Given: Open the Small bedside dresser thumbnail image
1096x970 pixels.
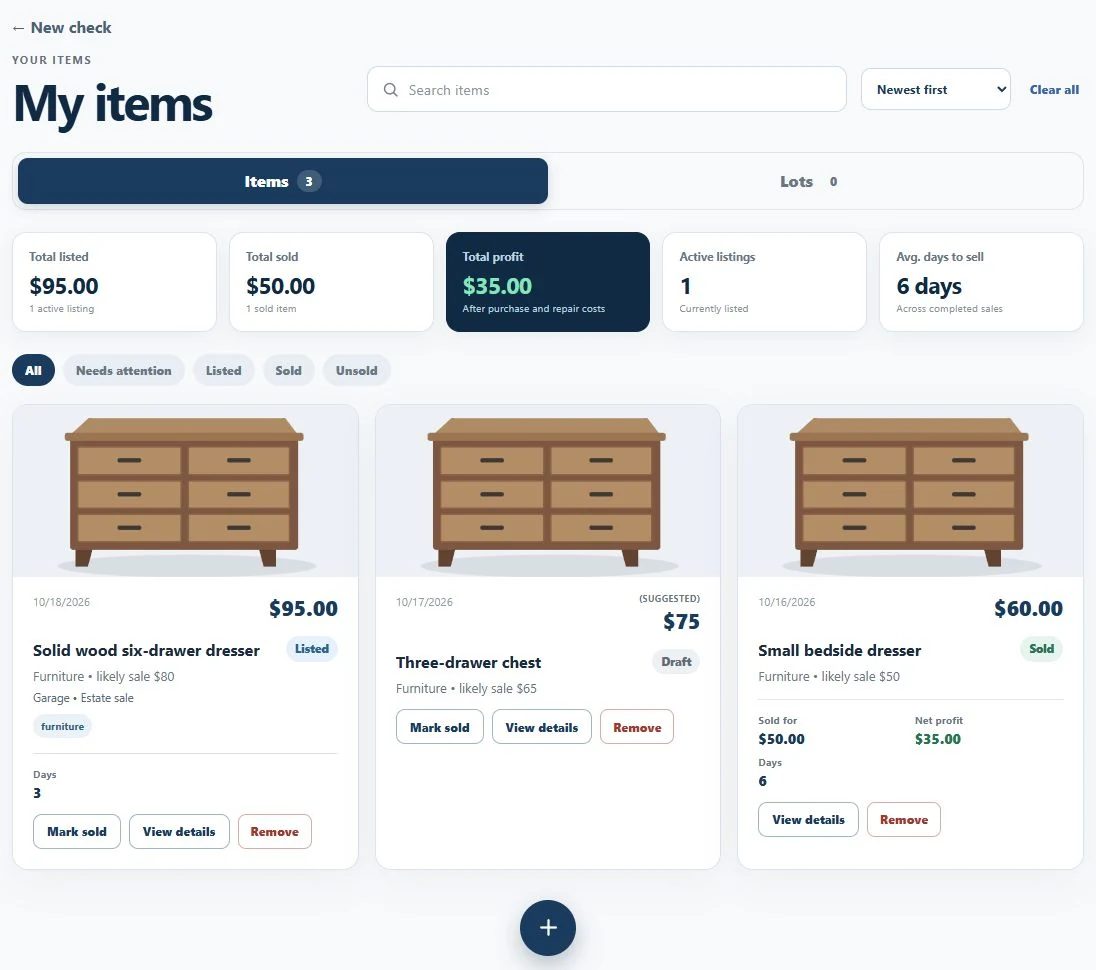Looking at the screenshot, I should [911, 491].
